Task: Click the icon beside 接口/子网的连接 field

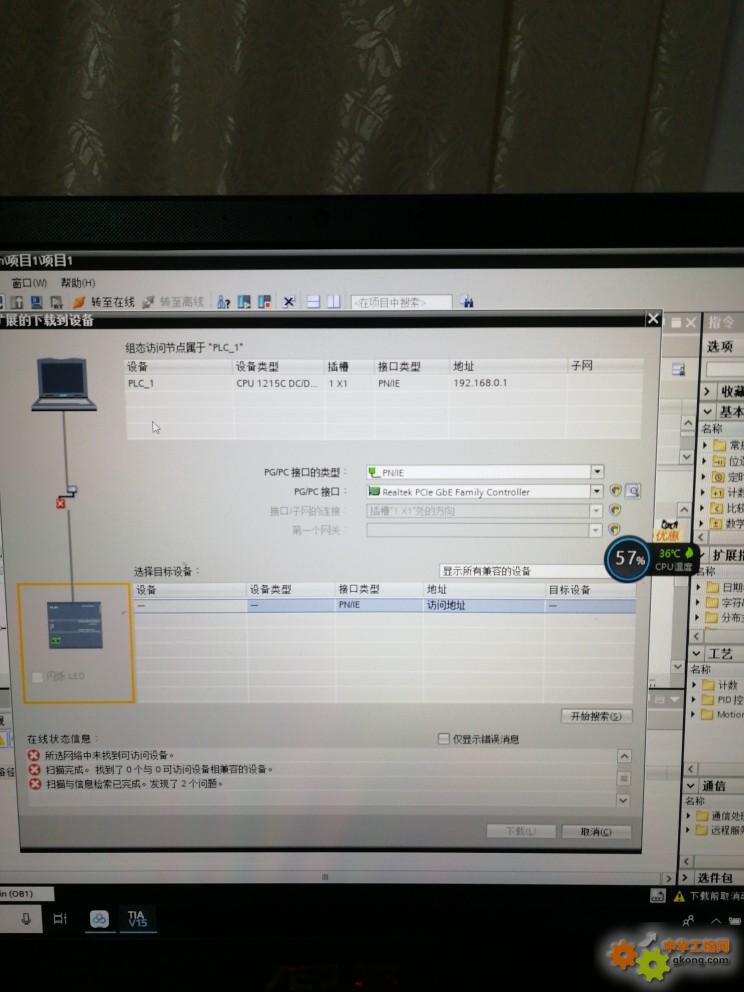Action: (x=614, y=510)
